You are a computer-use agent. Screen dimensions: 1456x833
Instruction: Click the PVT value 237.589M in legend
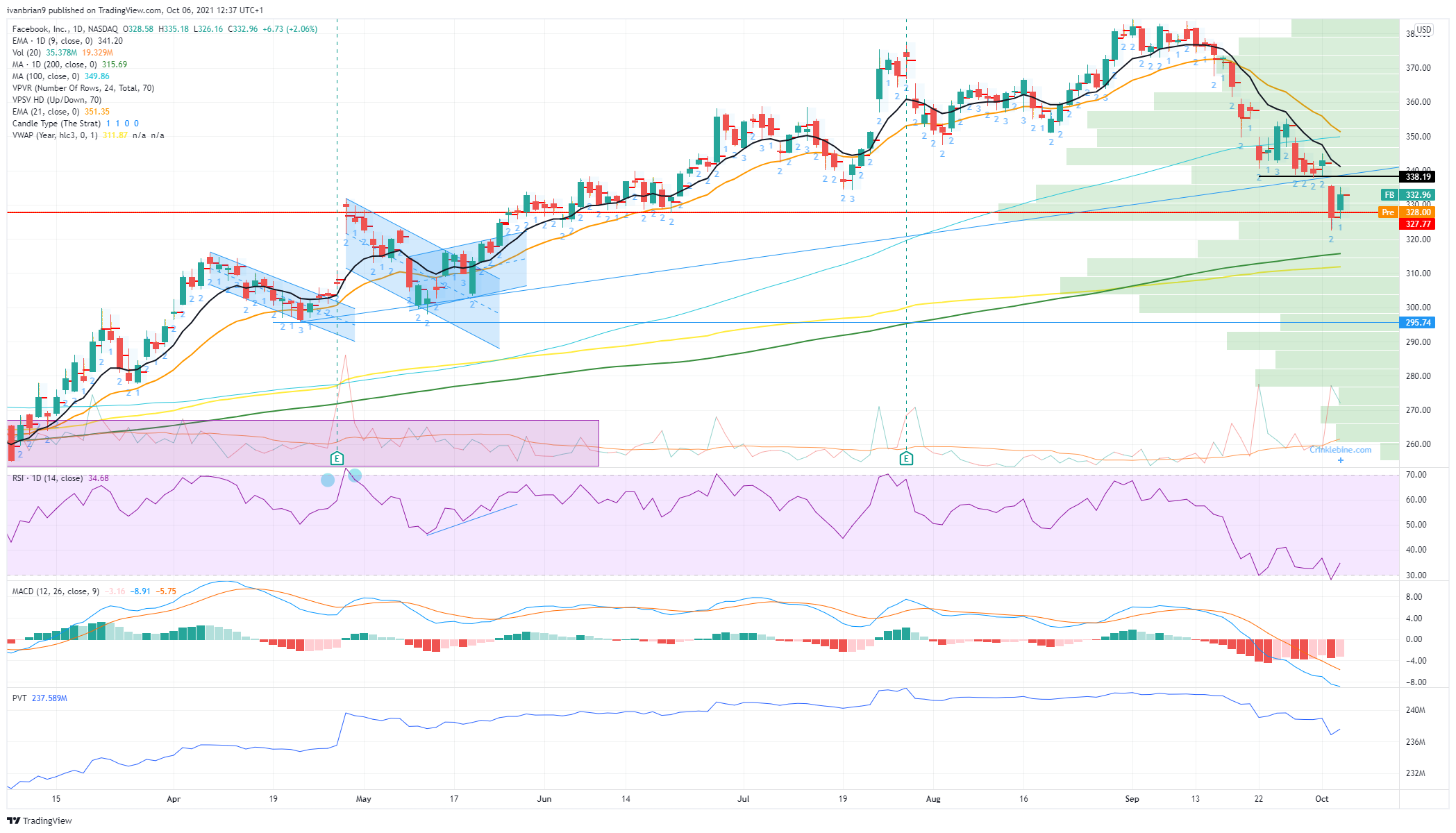click(x=49, y=698)
